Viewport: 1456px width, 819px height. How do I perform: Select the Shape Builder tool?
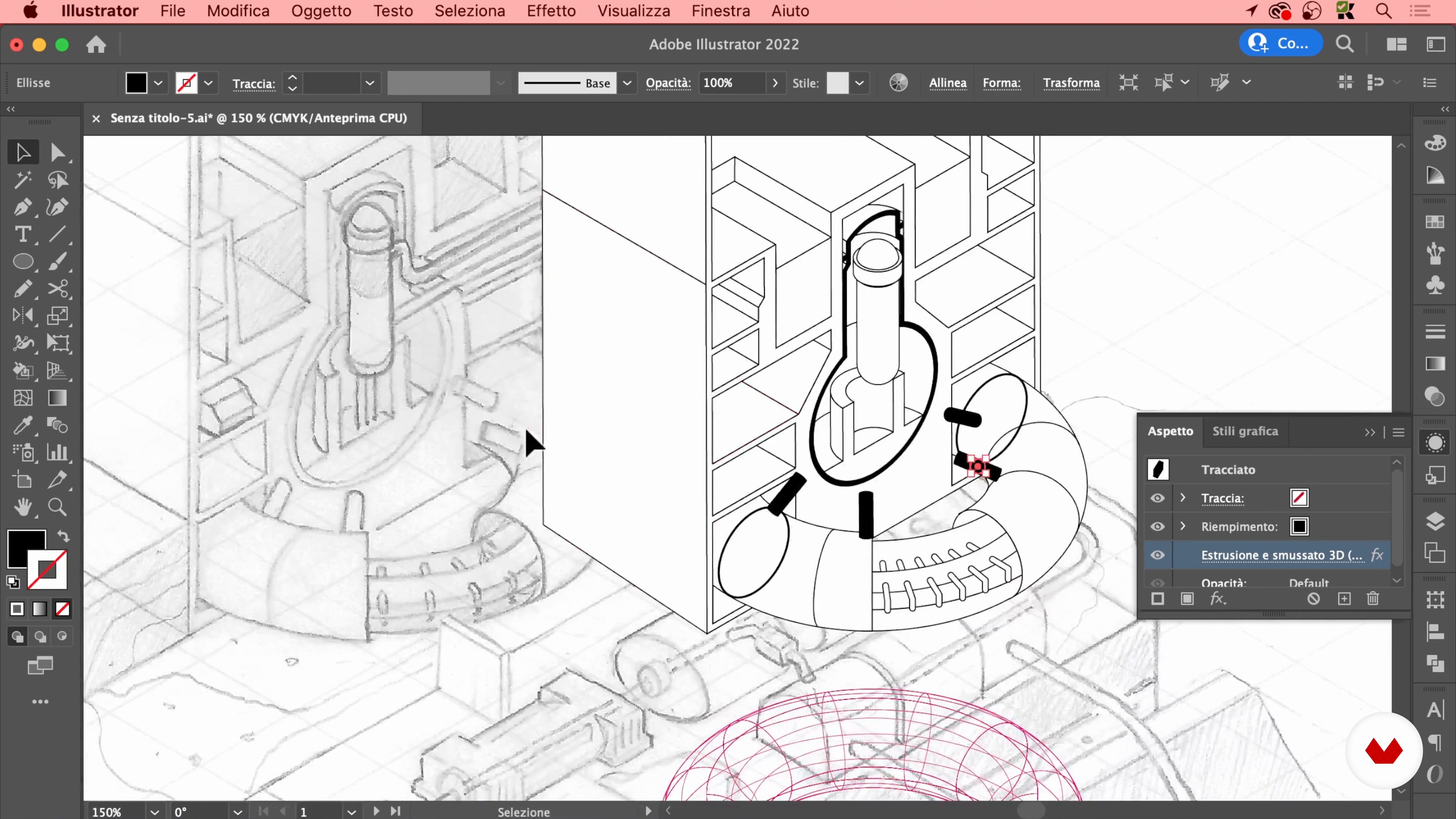click(23, 371)
